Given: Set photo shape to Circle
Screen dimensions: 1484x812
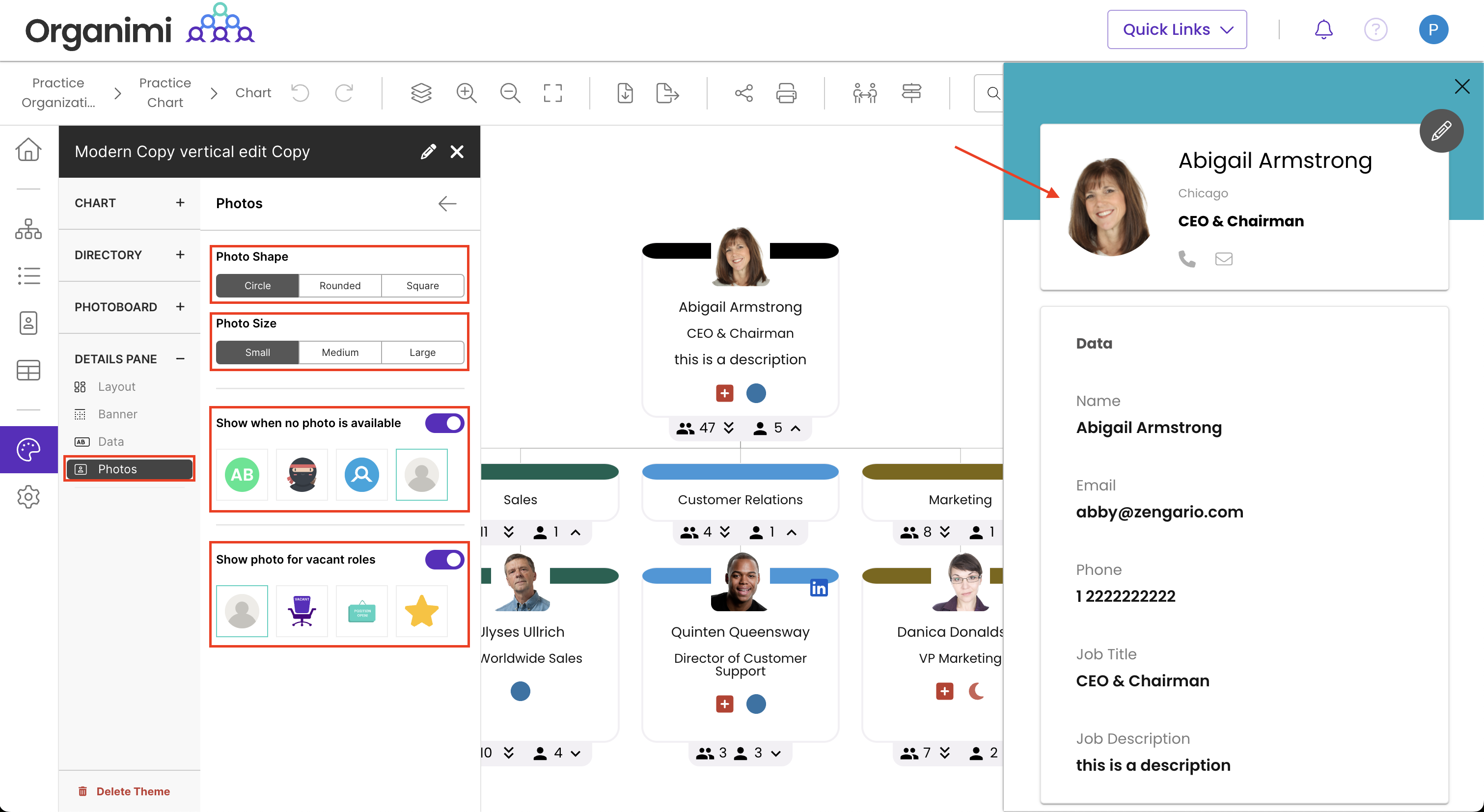Looking at the screenshot, I should pos(257,286).
